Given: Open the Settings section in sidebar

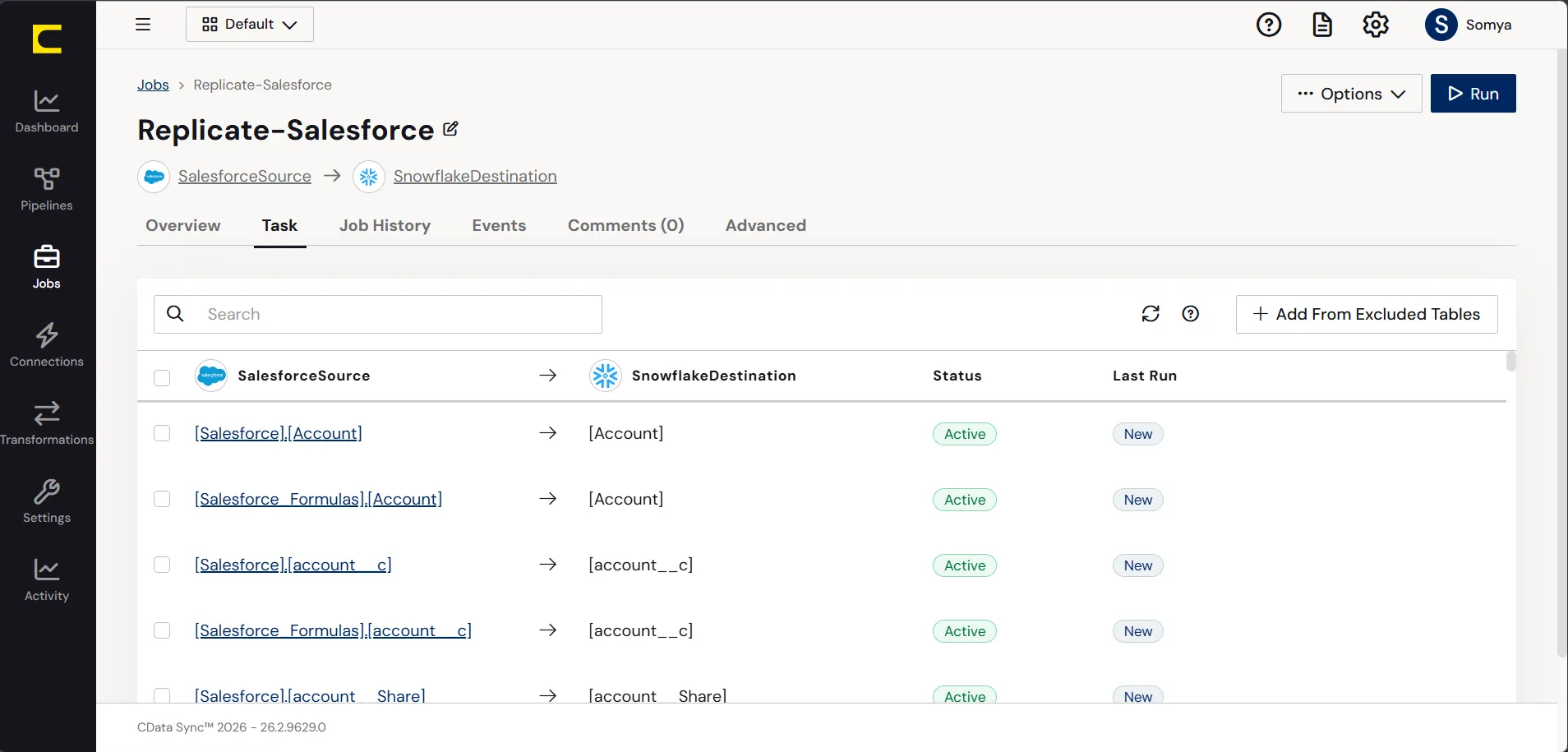Looking at the screenshot, I should click(47, 501).
